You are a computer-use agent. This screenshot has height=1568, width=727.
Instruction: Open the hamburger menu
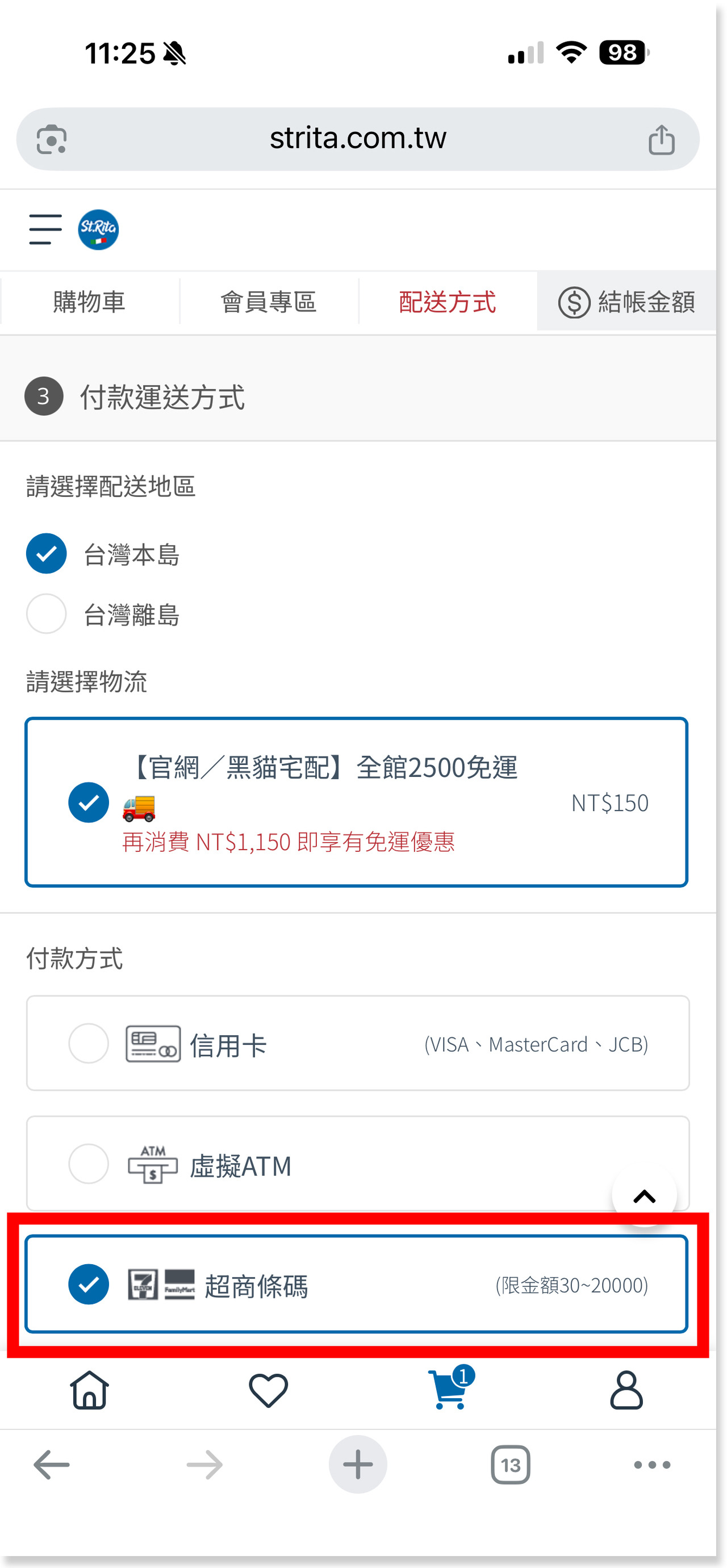tap(45, 229)
